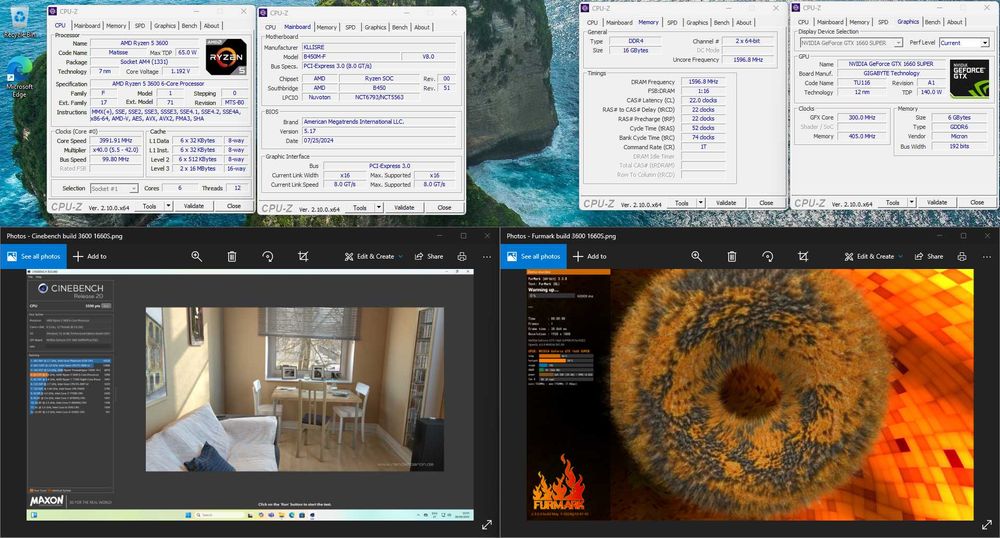
Task: Click the Ryzen 5 logo in the CPU-Z CPU window
Action: coord(226,57)
